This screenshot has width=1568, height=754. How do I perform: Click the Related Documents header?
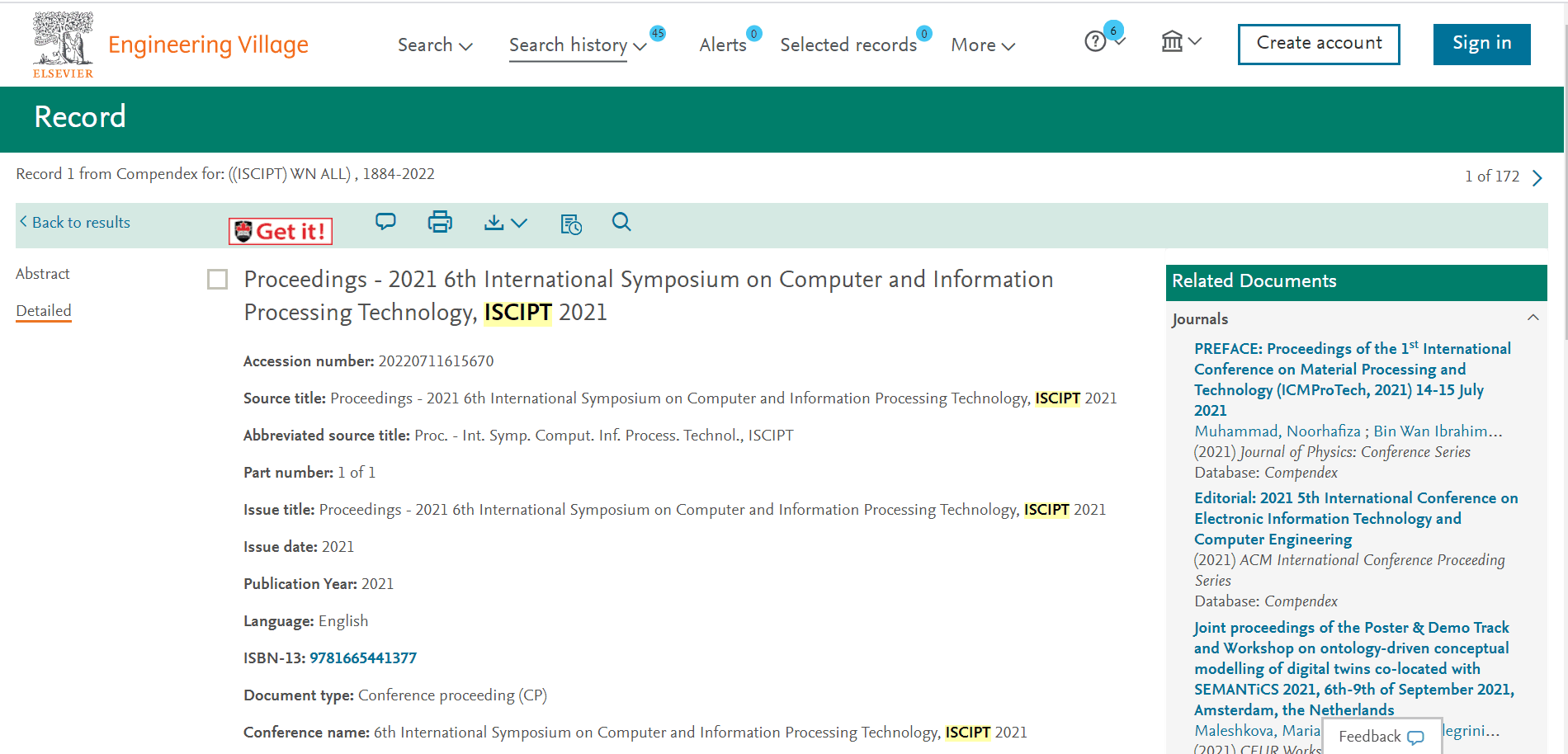click(x=1357, y=282)
